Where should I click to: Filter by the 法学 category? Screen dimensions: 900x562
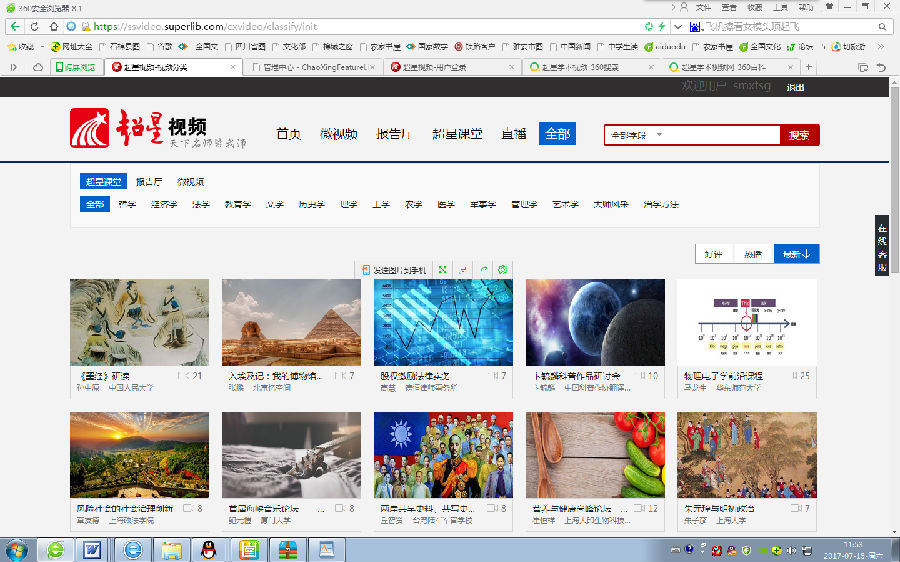point(201,204)
